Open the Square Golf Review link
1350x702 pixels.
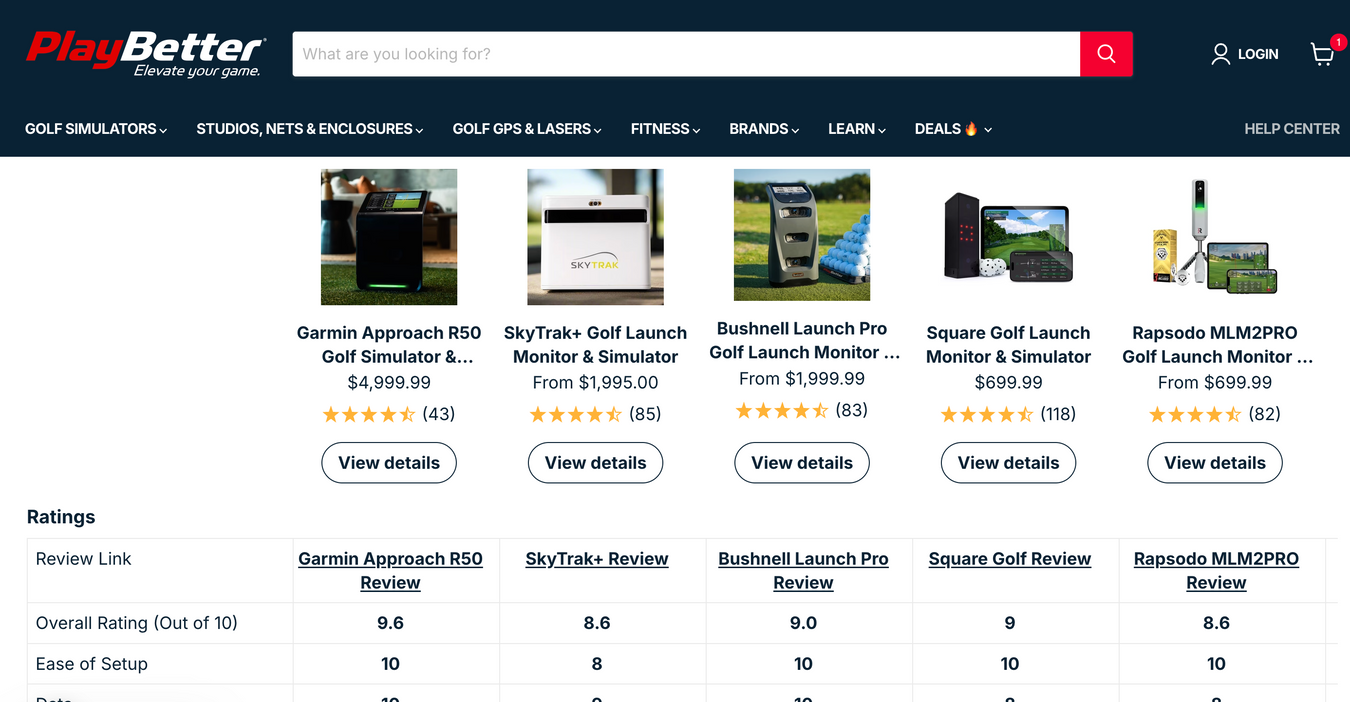1009,559
